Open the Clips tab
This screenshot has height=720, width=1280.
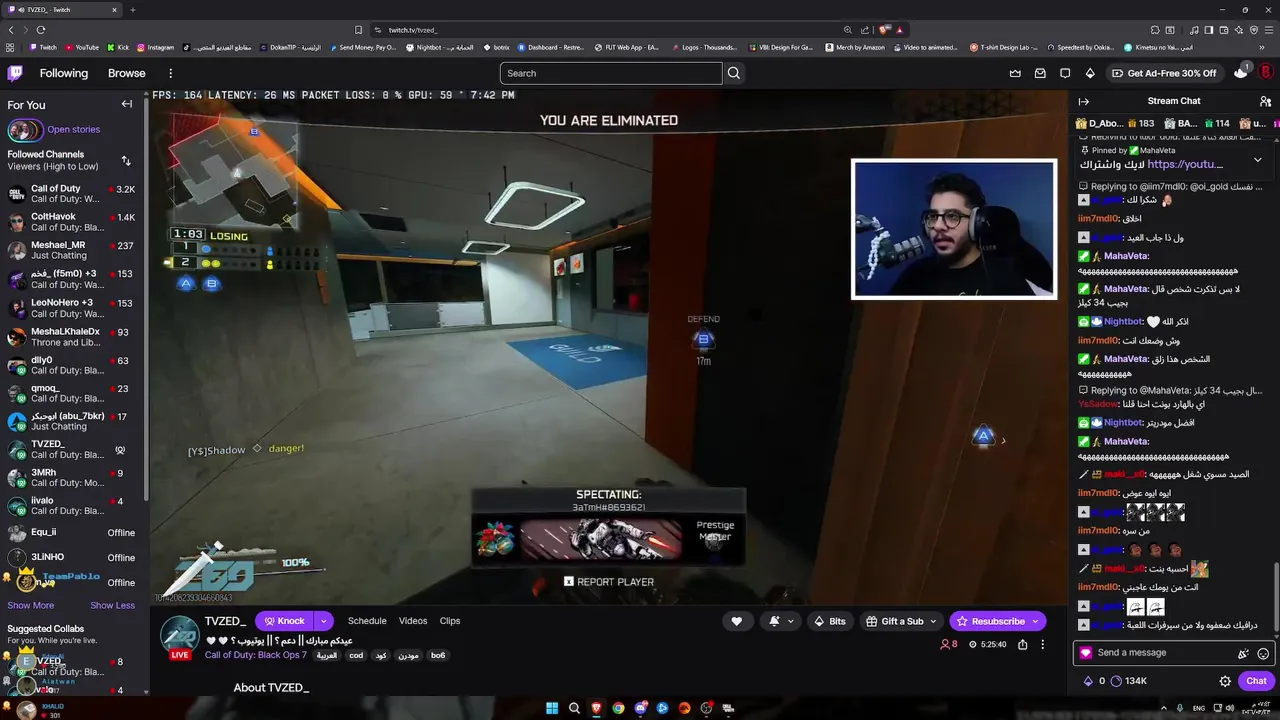coord(450,621)
